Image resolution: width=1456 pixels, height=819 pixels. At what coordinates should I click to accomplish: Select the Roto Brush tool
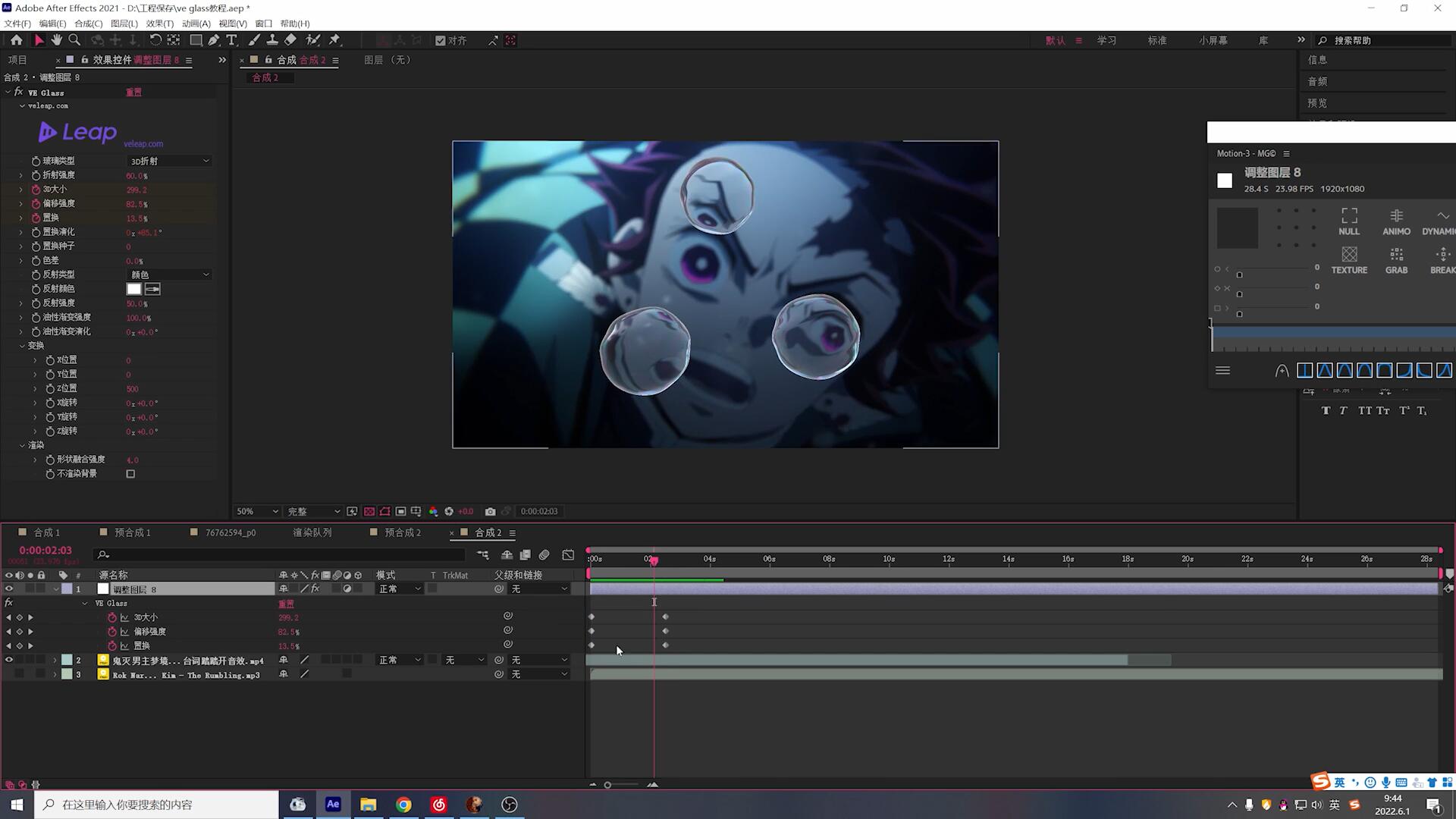pyautogui.click(x=312, y=40)
